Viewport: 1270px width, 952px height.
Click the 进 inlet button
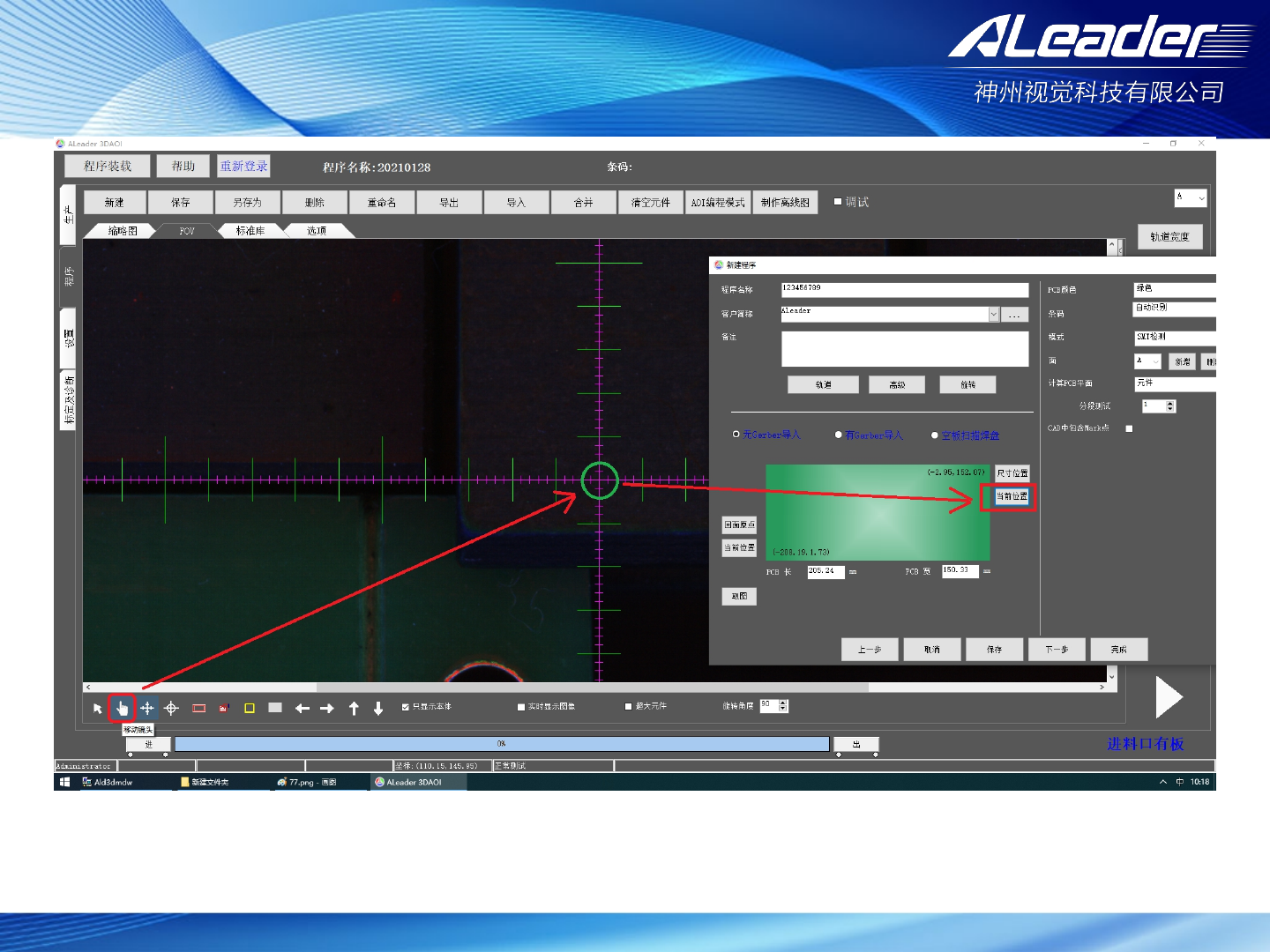(148, 745)
